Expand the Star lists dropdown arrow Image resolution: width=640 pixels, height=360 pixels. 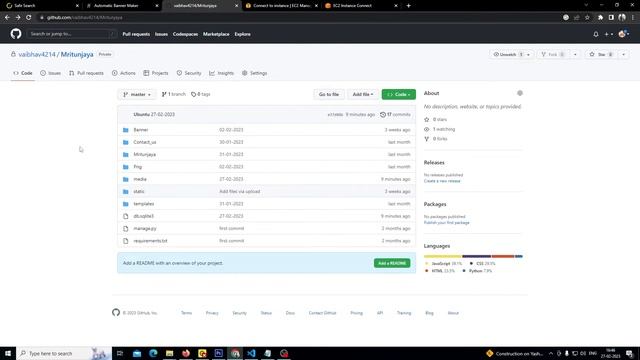(623, 54)
